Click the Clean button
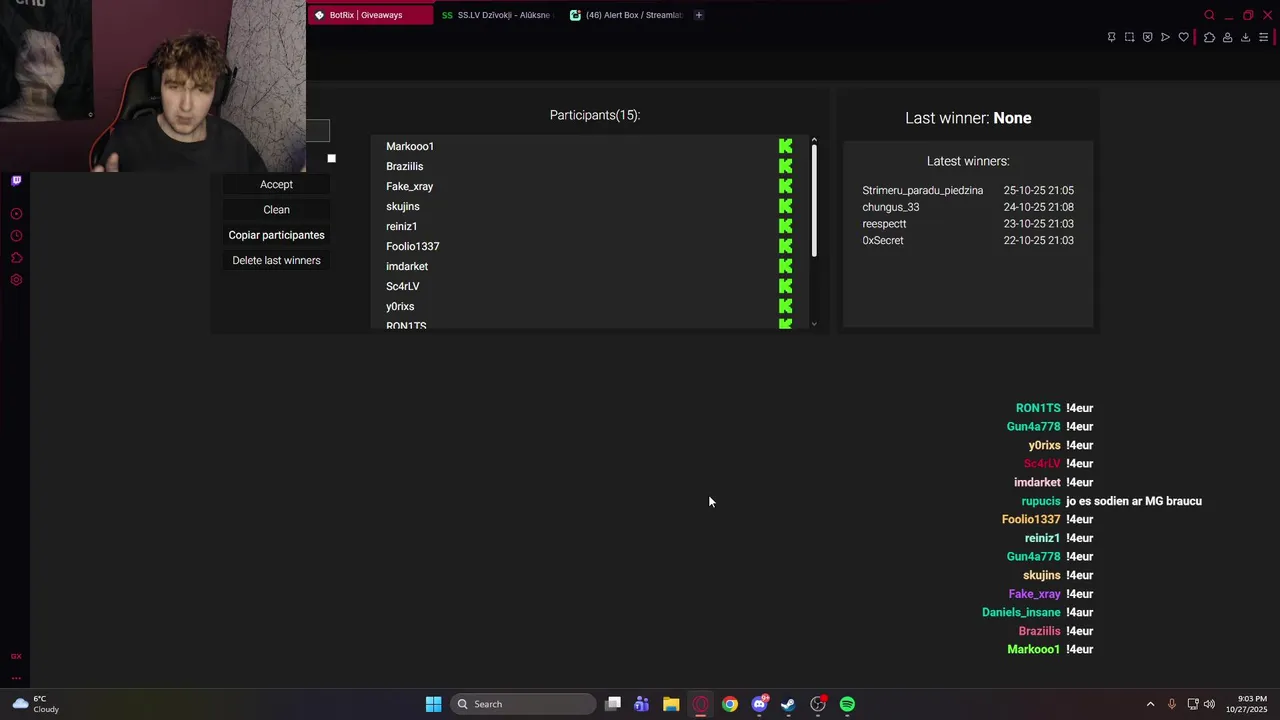Image resolution: width=1280 pixels, height=720 pixels. click(x=276, y=210)
